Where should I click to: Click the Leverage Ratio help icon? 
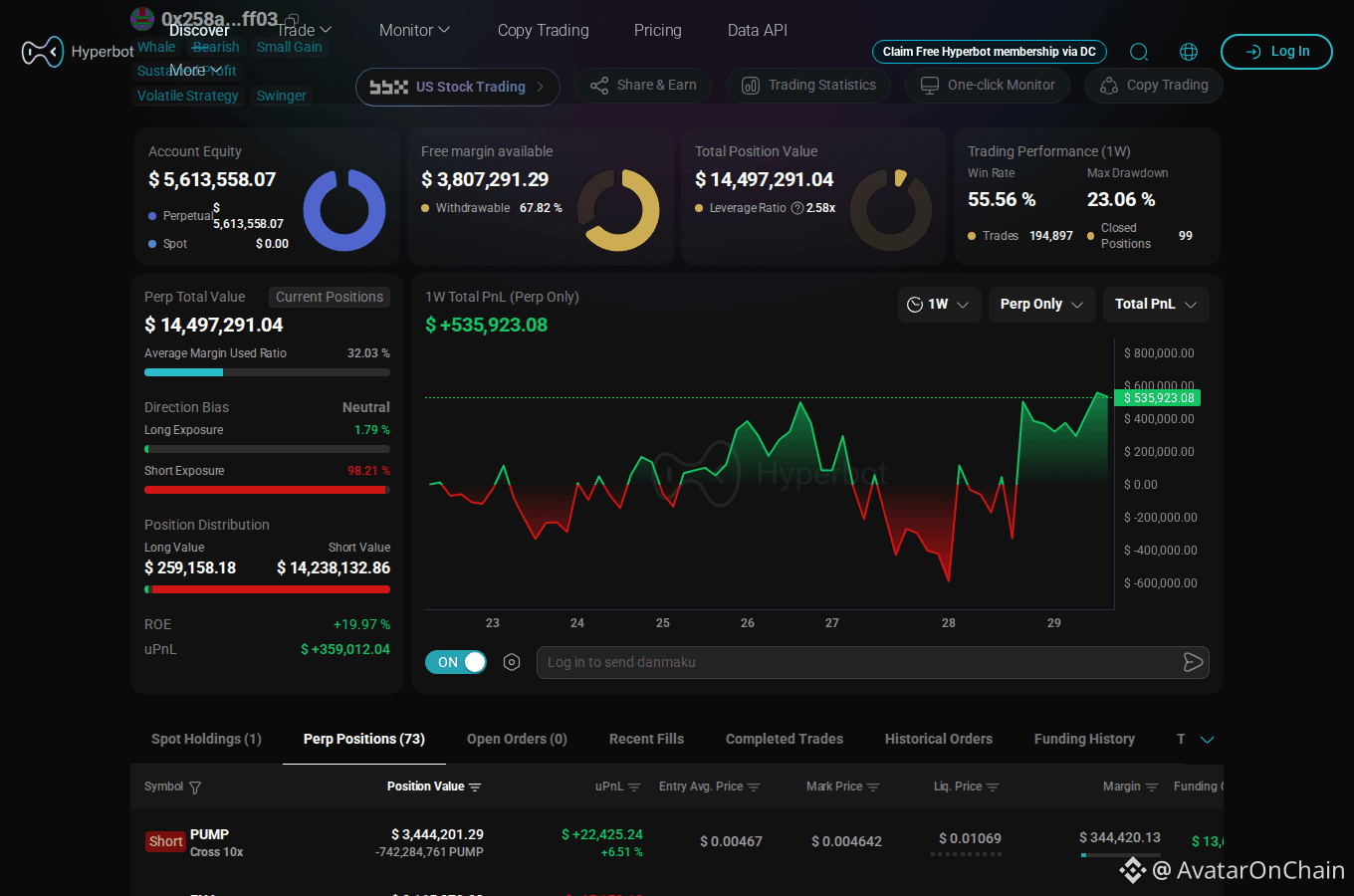pos(797,208)
